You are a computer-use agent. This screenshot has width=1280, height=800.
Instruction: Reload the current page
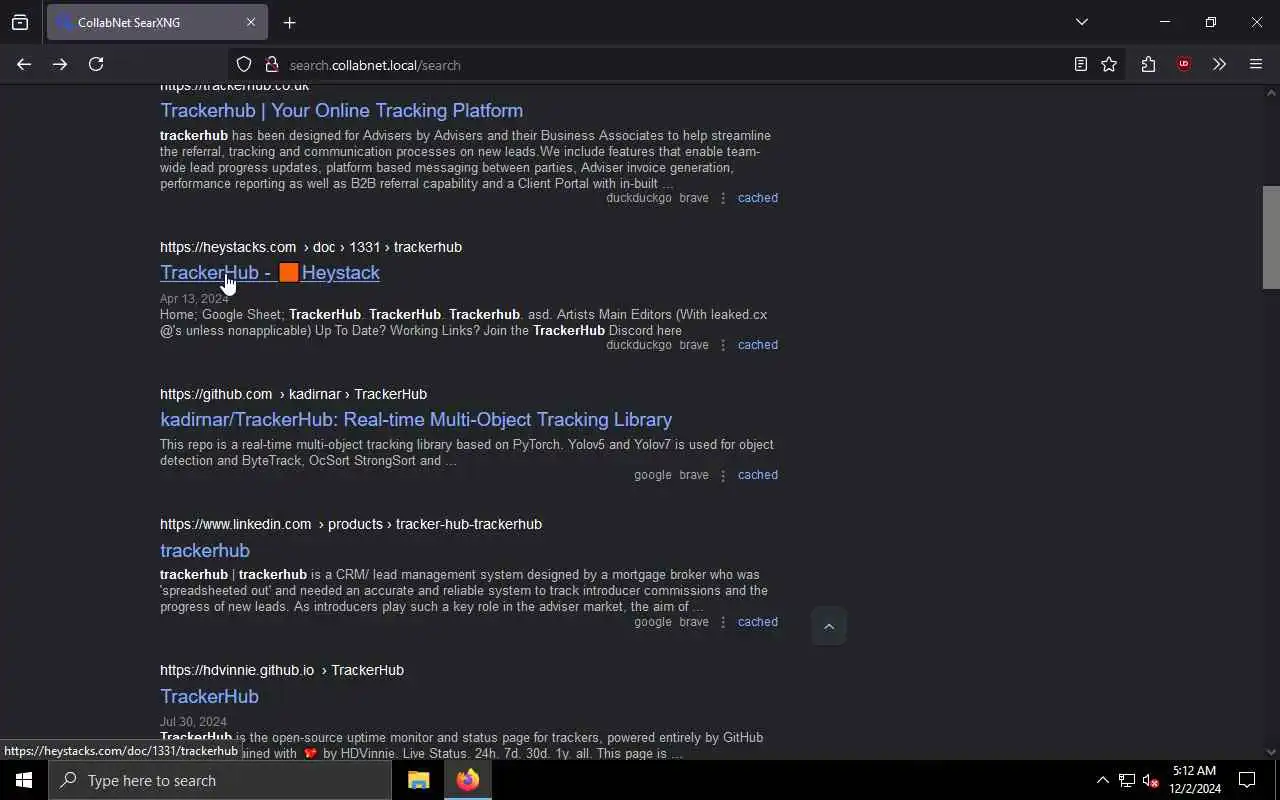pyautogui.click(x=96, y=64)
